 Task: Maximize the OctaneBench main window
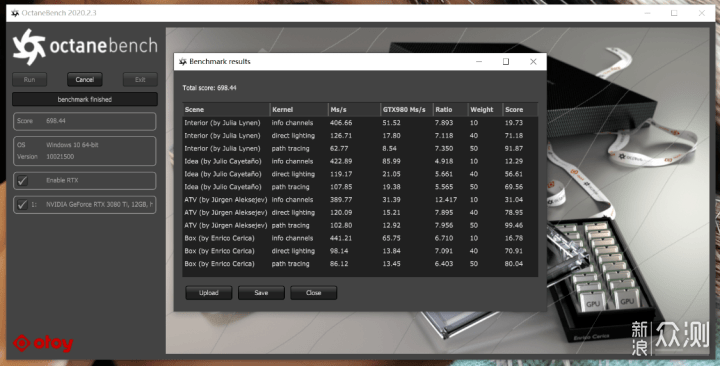[x=674, y=13]
